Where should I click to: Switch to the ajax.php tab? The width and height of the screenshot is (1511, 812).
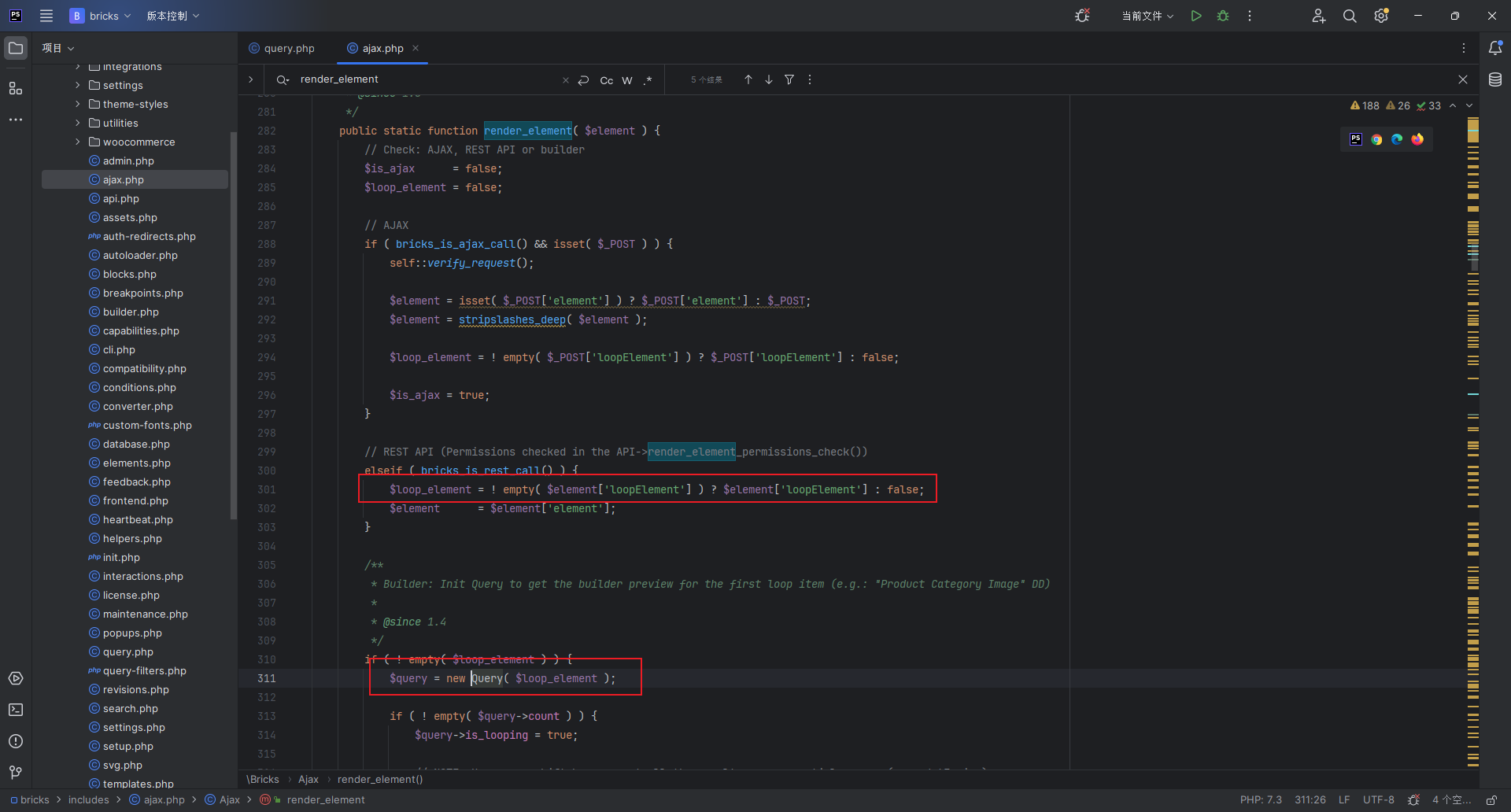point(375,48)
